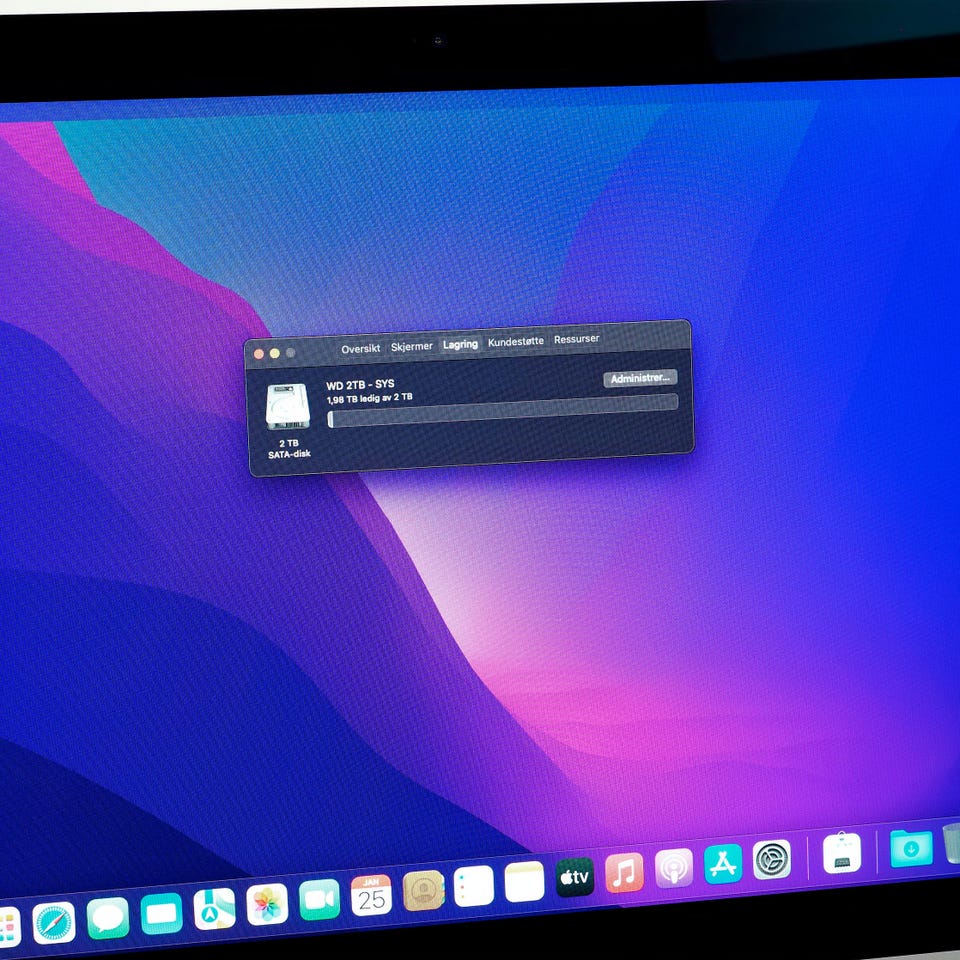Click the "2 TB SATA-disk" label

point(289,448)
